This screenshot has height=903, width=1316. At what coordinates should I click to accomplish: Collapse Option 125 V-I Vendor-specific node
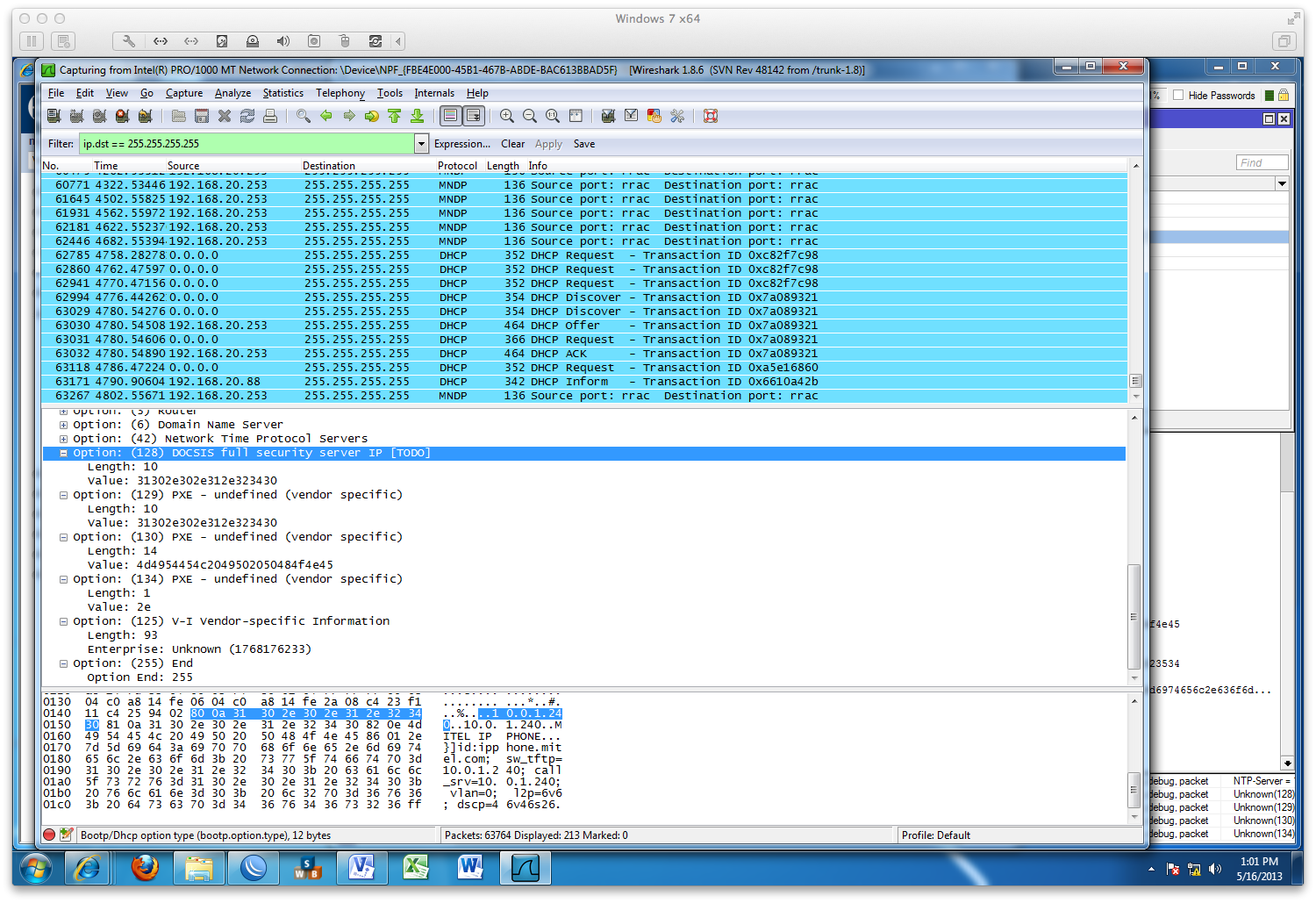pos(63,621)
